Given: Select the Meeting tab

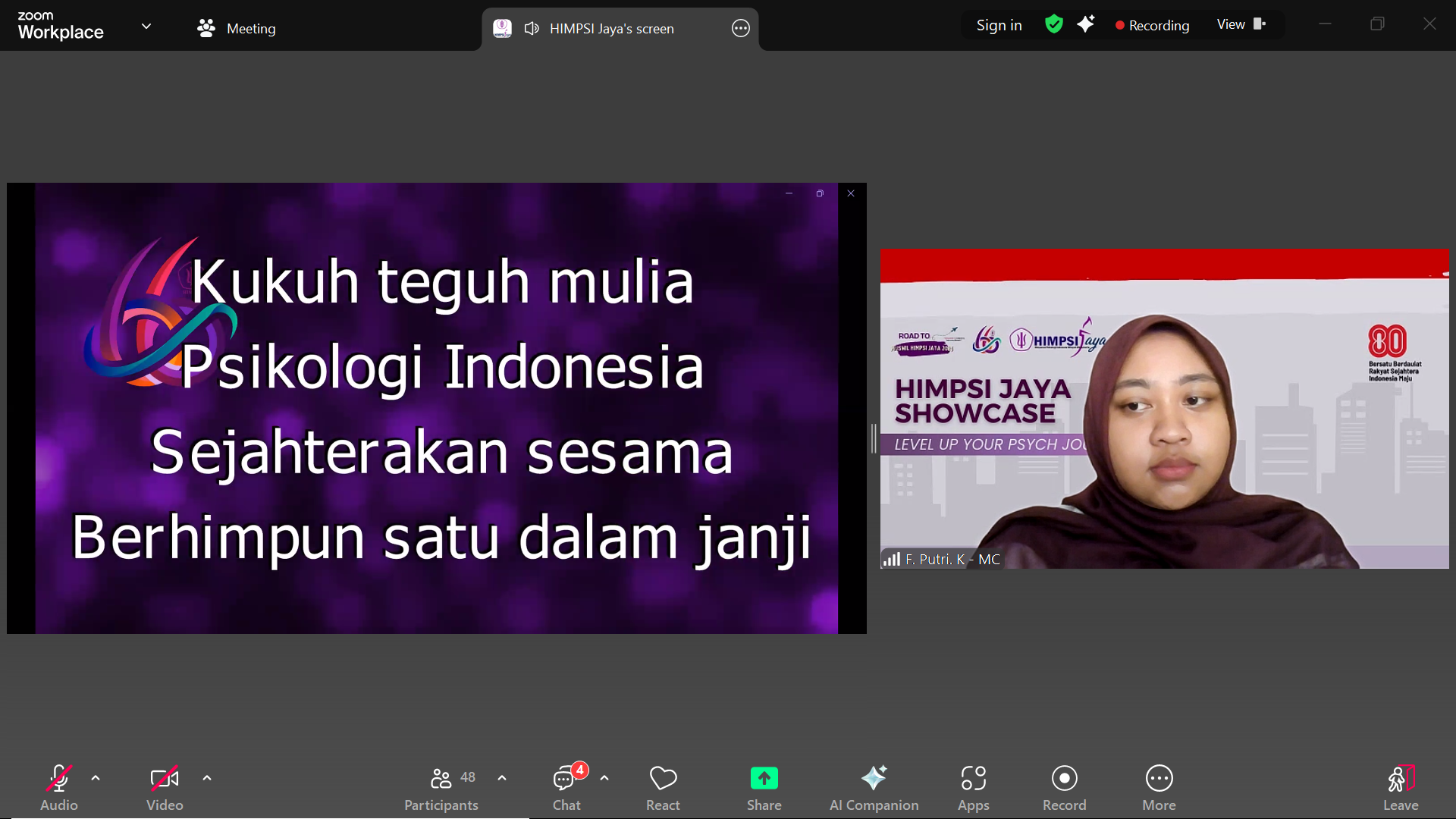Looking at the screenshot, I should click(x=236, y=29).
